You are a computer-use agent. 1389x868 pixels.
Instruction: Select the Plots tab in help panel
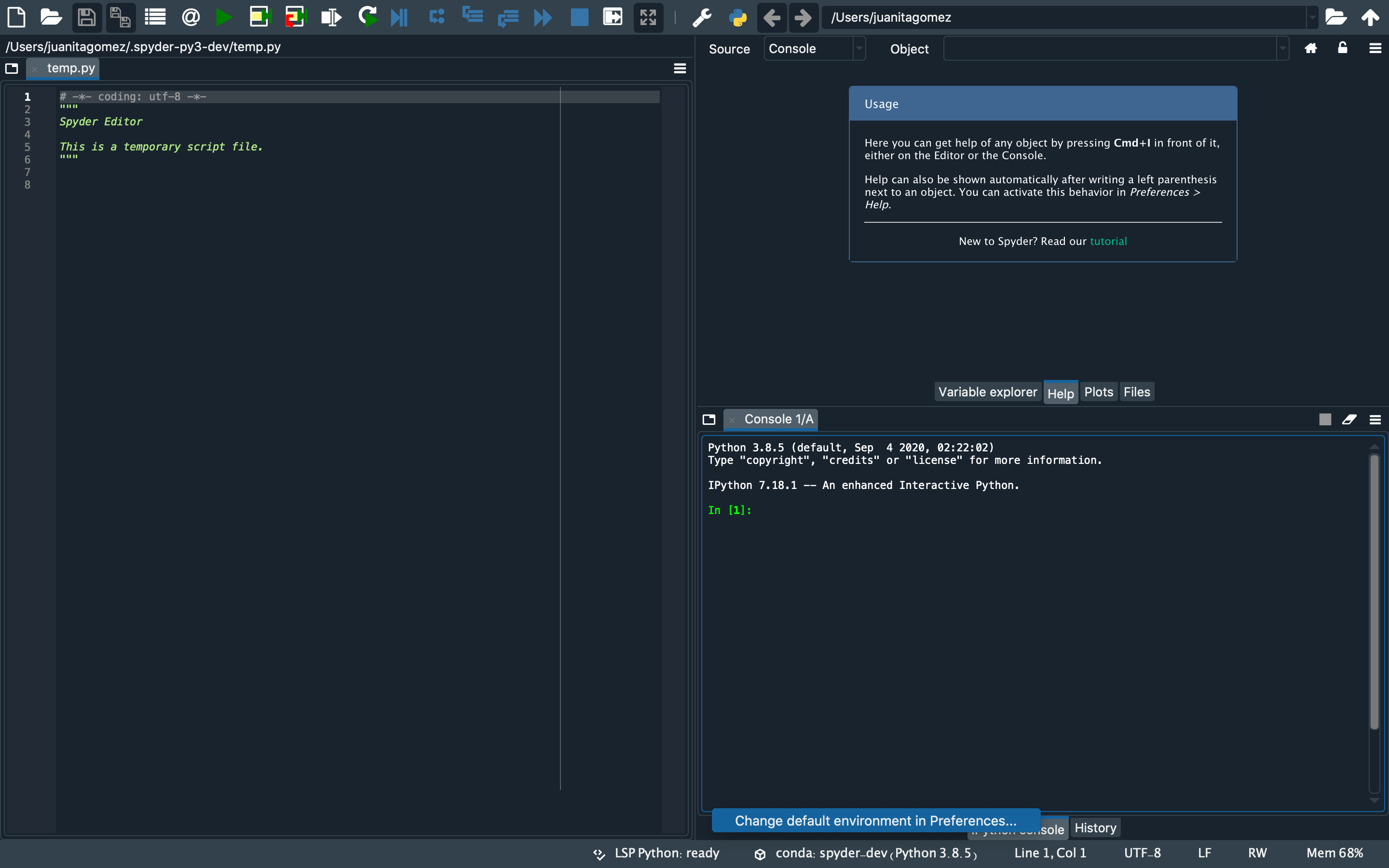(1098, 391)
